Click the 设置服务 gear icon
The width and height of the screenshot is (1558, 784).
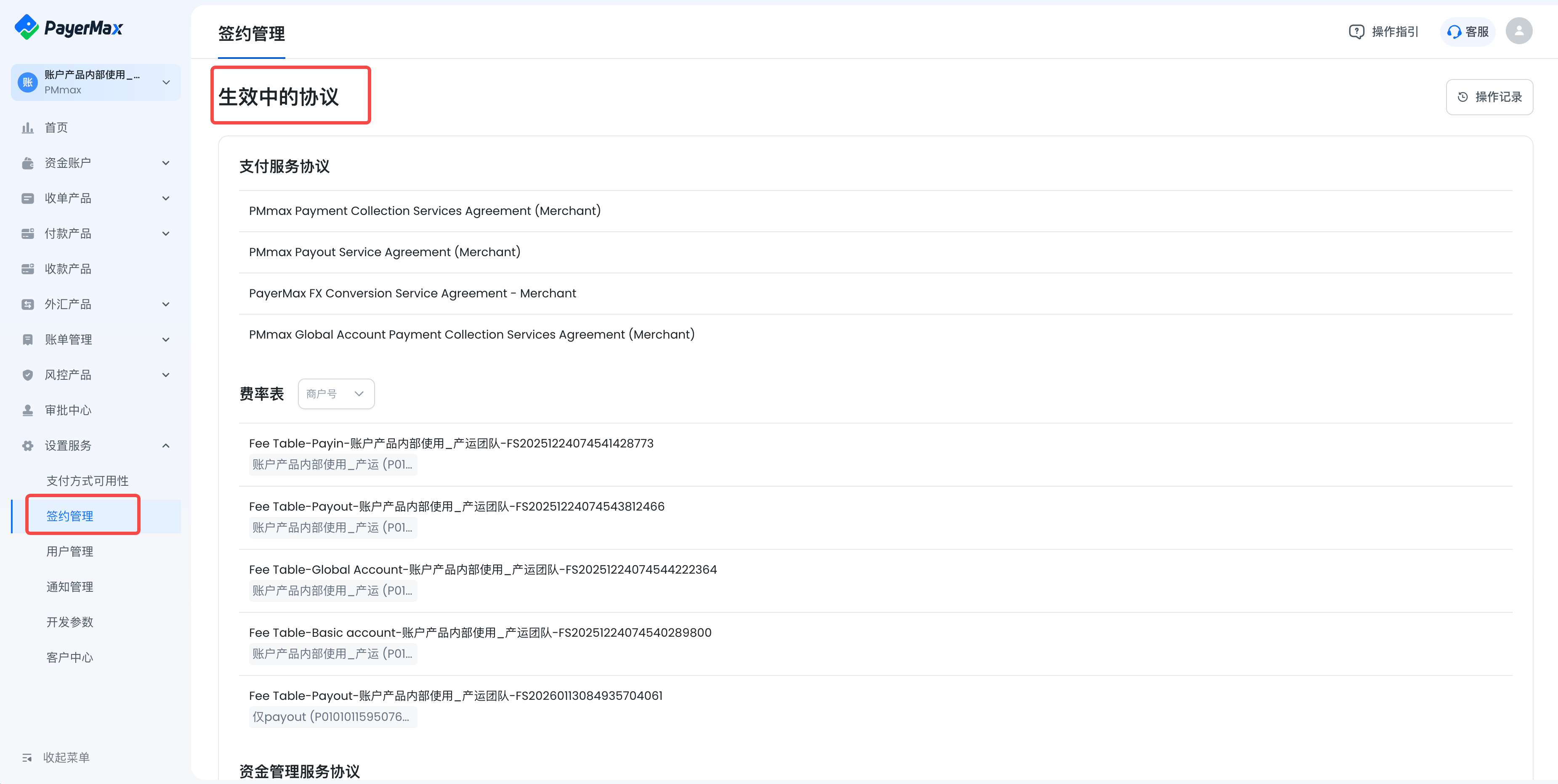point(28,445)
